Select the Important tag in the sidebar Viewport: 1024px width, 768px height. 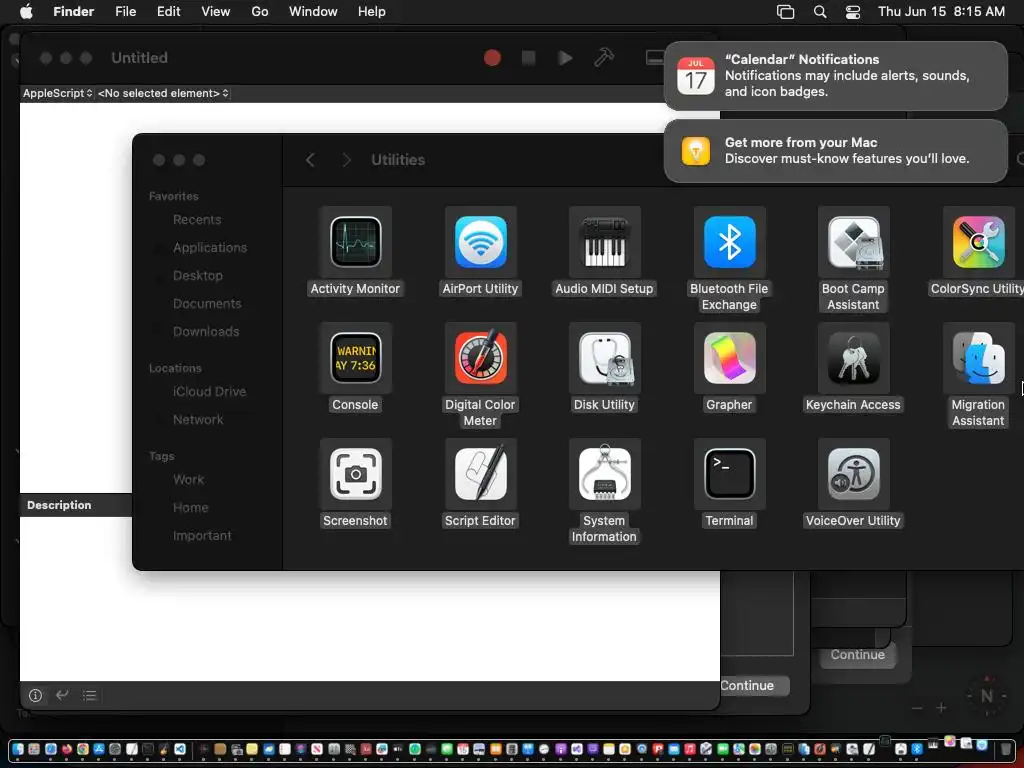click(202, 536)
